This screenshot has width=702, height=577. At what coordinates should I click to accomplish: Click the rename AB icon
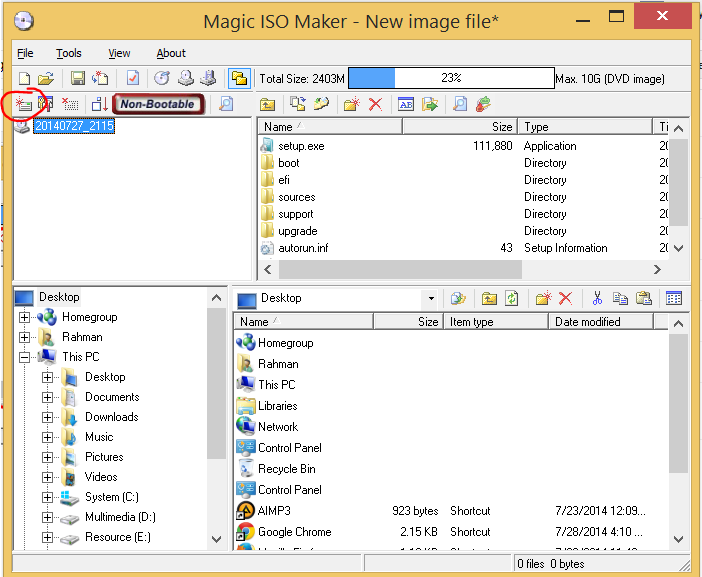point(406,104)
